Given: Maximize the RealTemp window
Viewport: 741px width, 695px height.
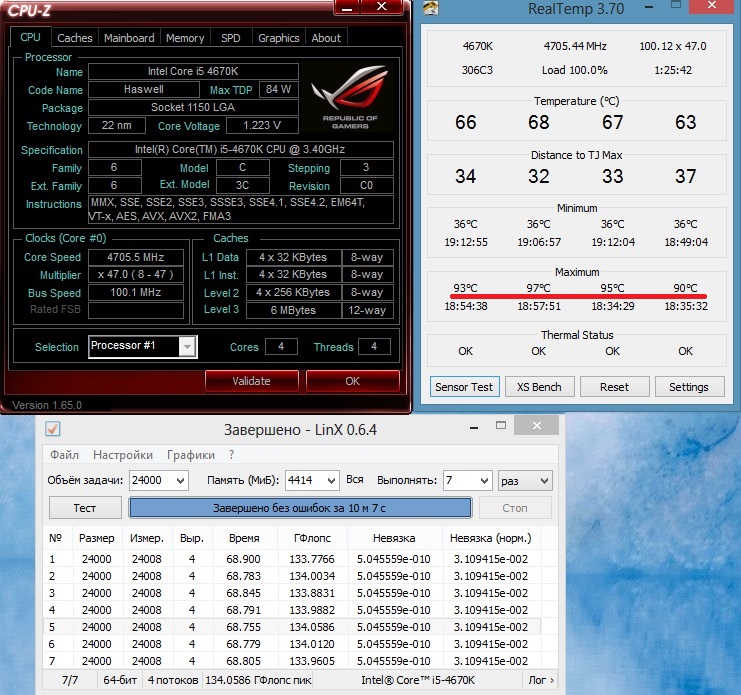Looking at the screenshot, I should pyautogui.click(x=676, y=6).
